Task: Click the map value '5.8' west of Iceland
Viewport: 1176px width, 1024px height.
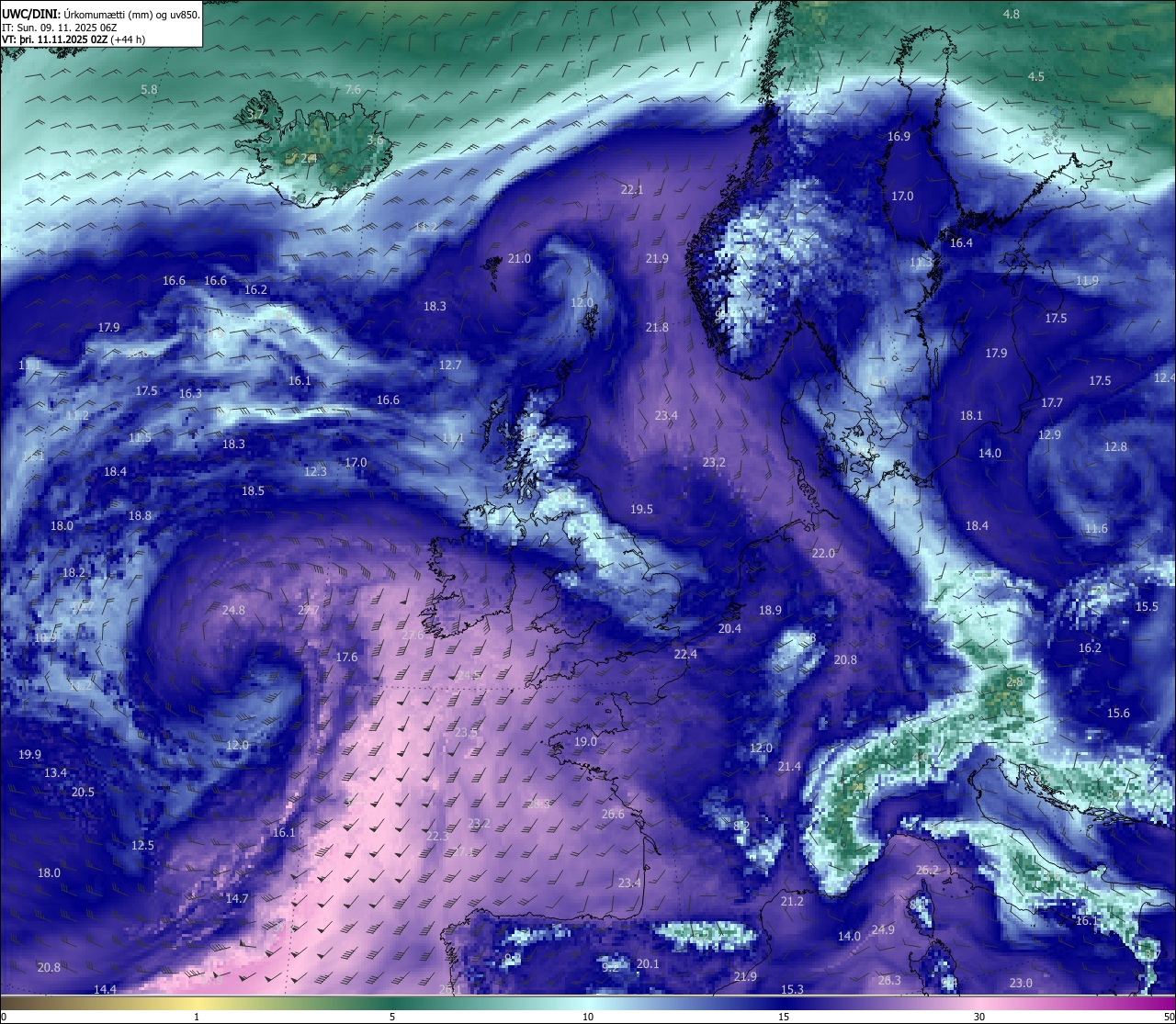Action: coord(150,90)
